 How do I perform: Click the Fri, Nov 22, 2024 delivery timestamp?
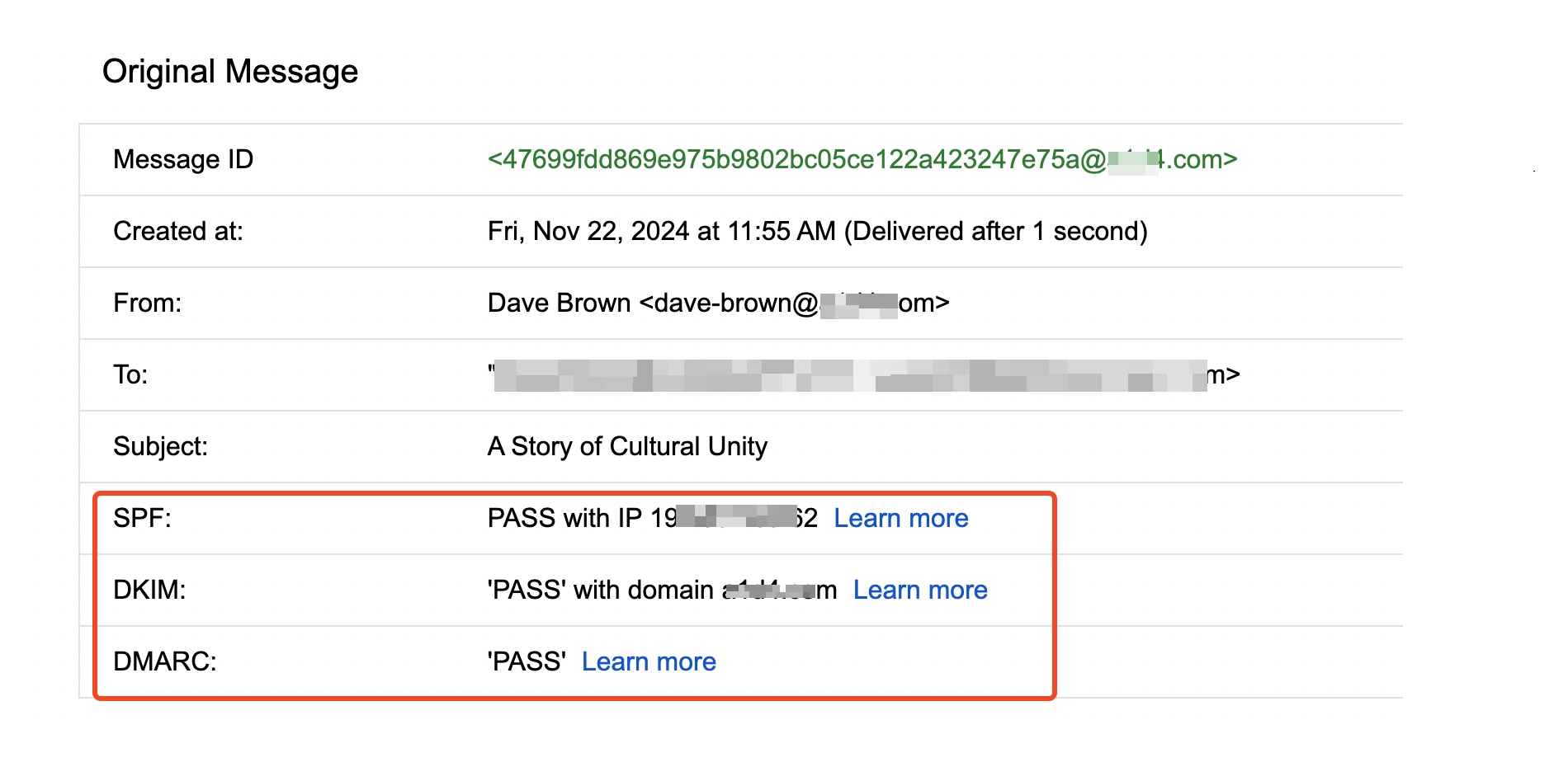tap(817, 231)
